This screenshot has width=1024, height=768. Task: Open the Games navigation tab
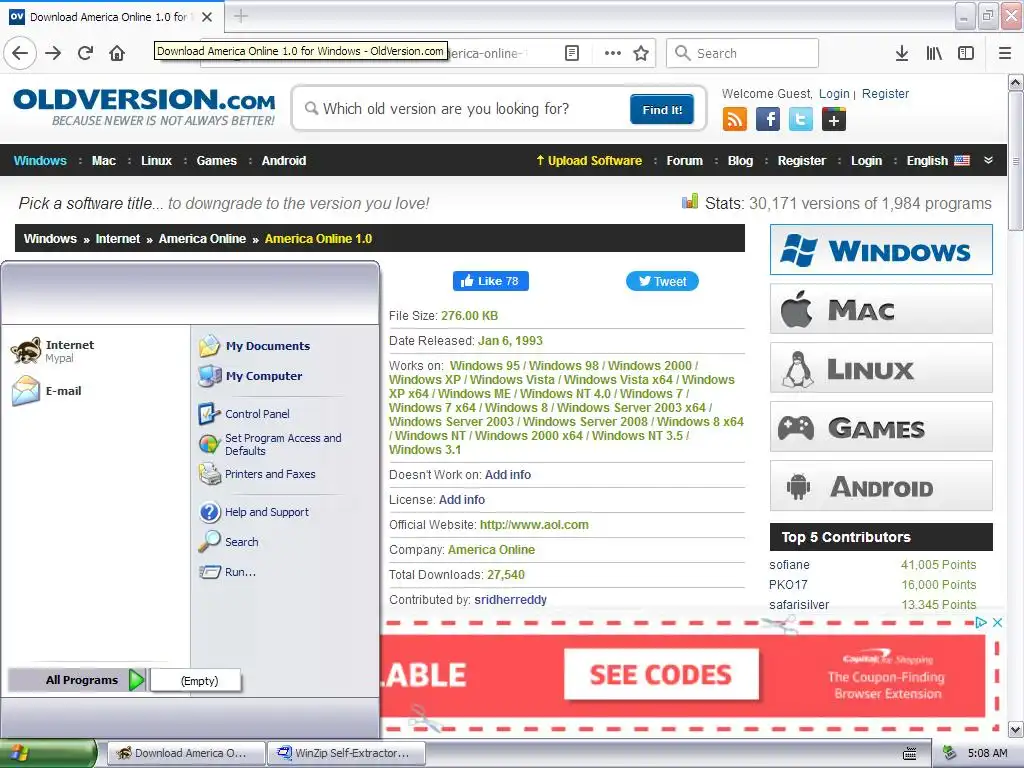click(216, 161)
